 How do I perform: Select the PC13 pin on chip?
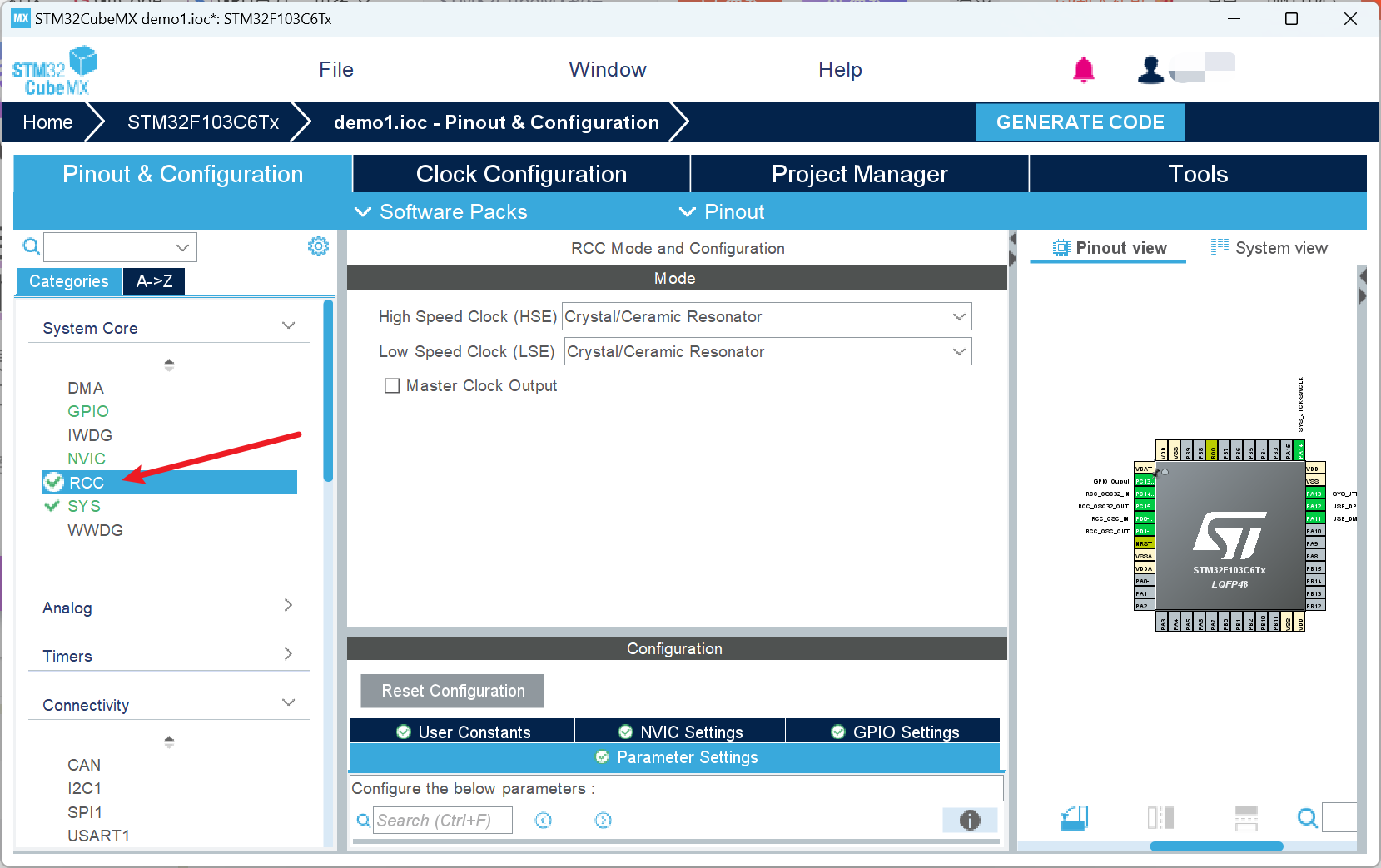(x=1145, y=481)
